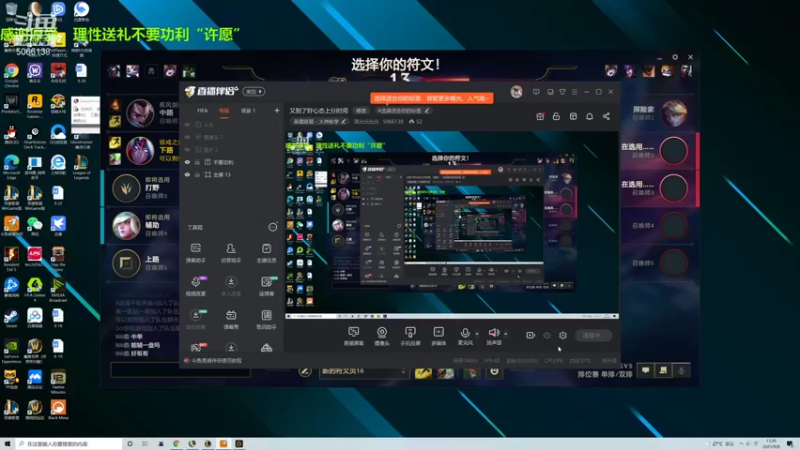Open the Windows Start menu
This screenshot has width=800, height=450.
pyautogui.click(x=7, y=444)
